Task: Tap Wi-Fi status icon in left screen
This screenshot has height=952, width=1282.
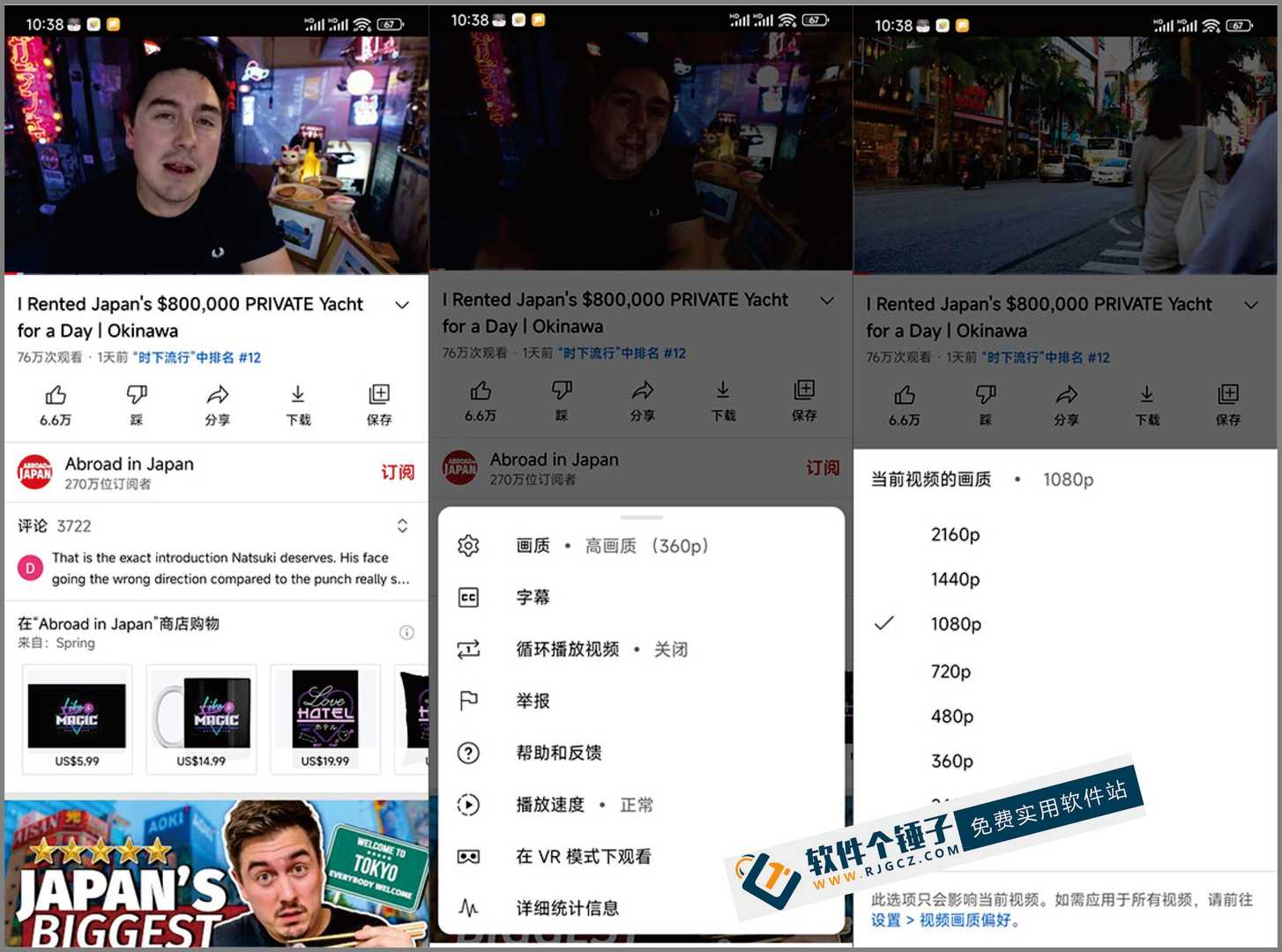Action: [x=362, y=25]
